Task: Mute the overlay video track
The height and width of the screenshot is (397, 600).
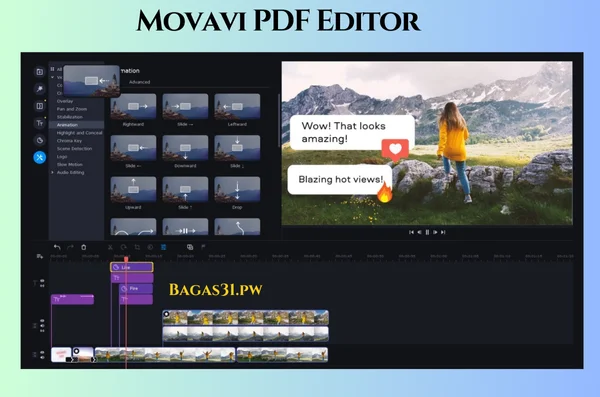Action: point(42,326)
